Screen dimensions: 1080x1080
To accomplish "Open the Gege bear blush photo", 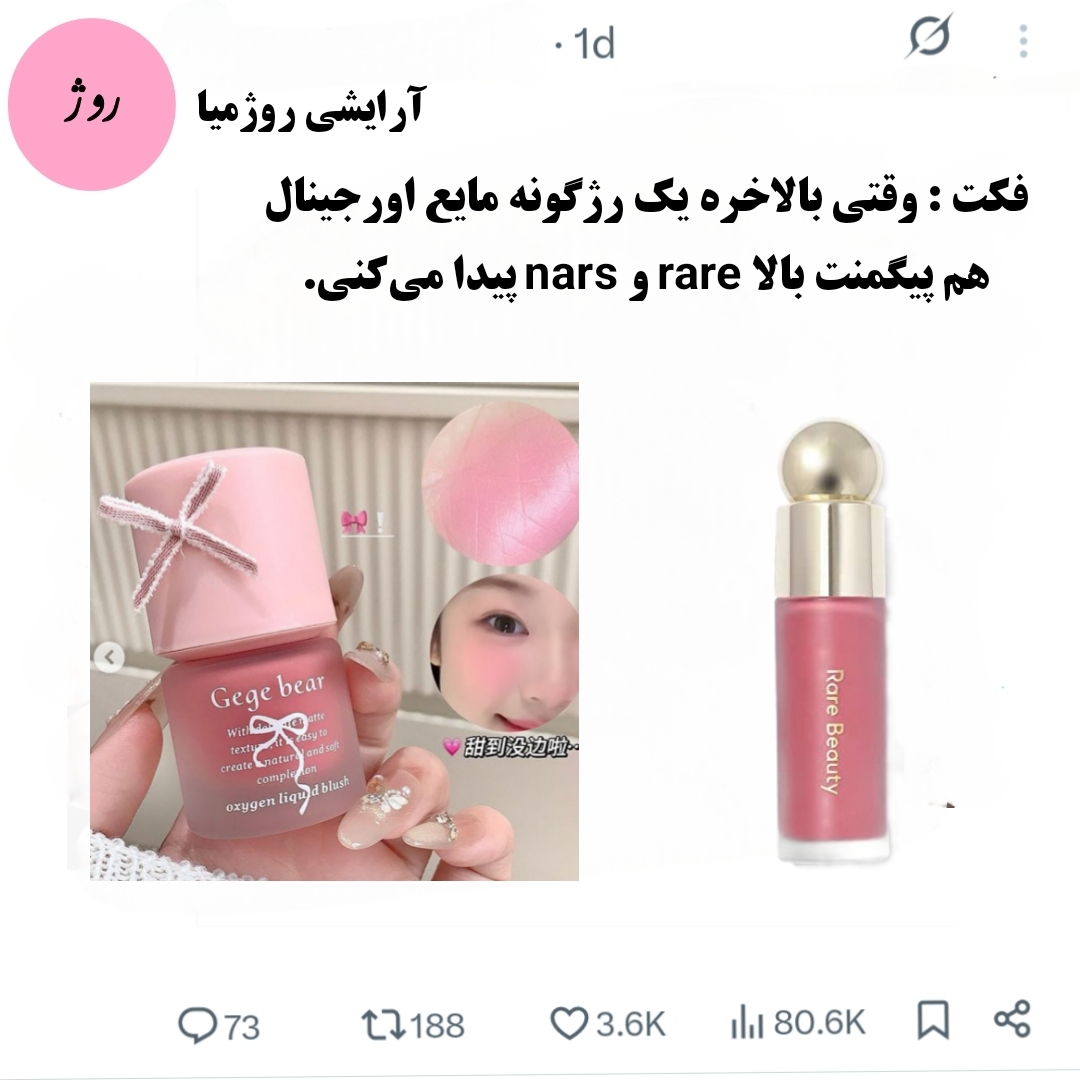I will tap(334, 632).
